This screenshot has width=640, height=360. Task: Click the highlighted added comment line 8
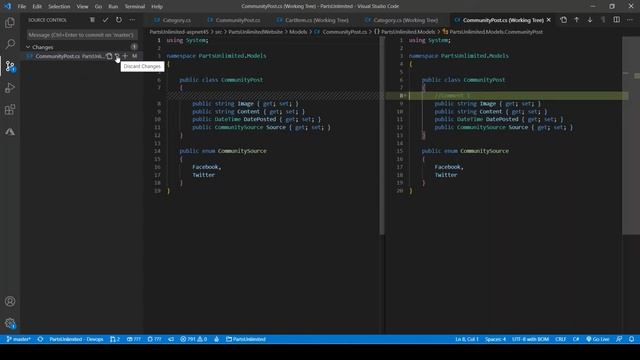[518, 96]
